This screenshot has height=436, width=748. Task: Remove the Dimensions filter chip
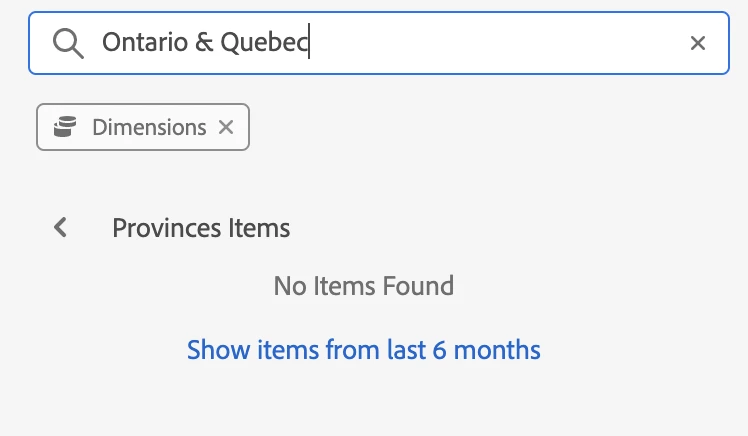pos(226,127)
